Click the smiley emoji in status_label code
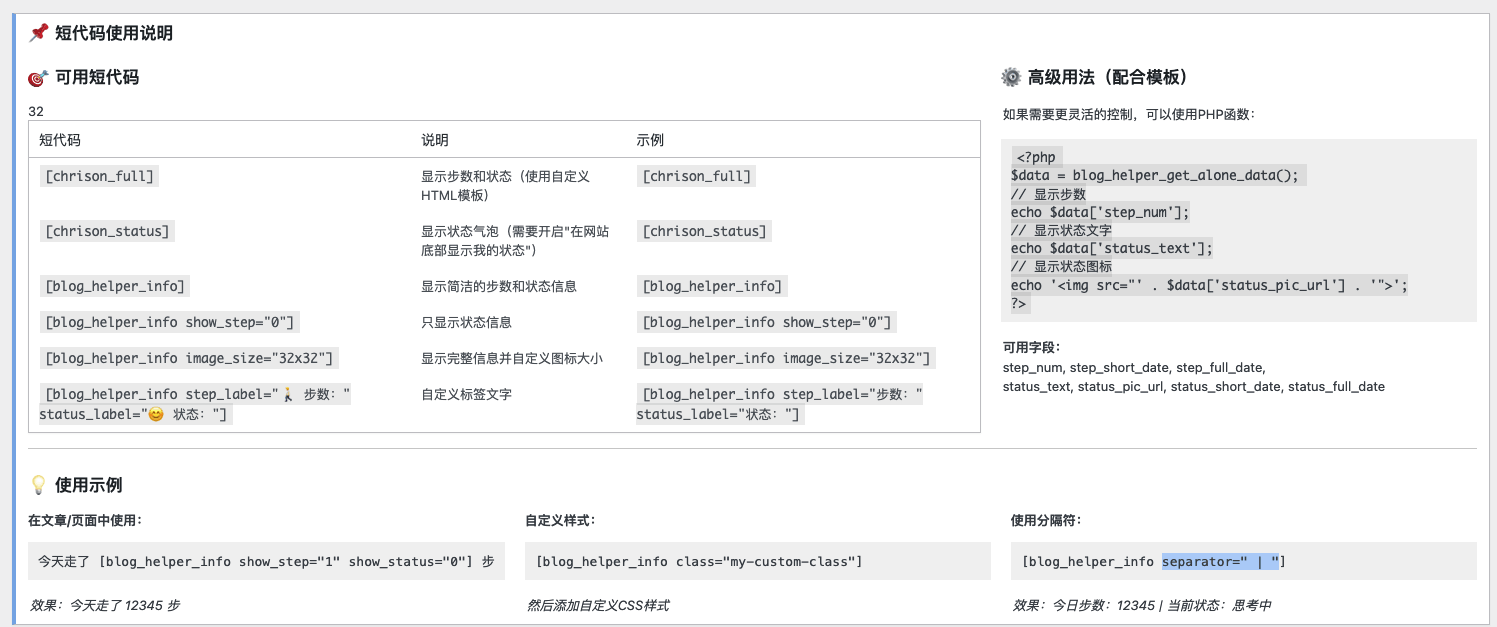Screen dimensions: 1497x627 (155, 414)
